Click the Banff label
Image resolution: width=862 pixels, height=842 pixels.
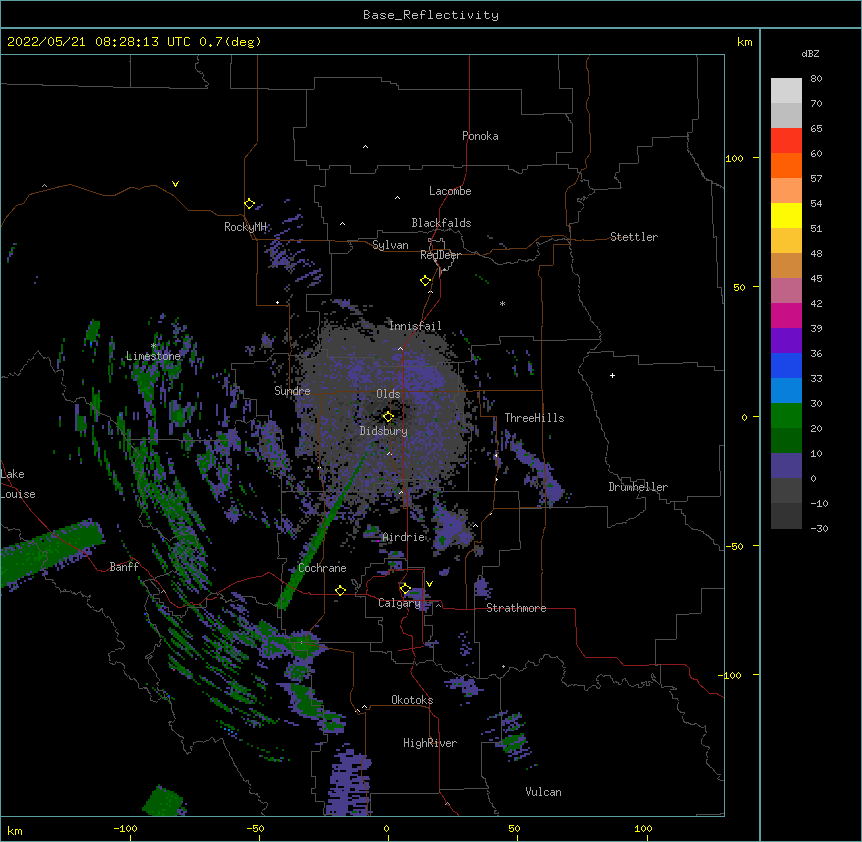(124, 567)
